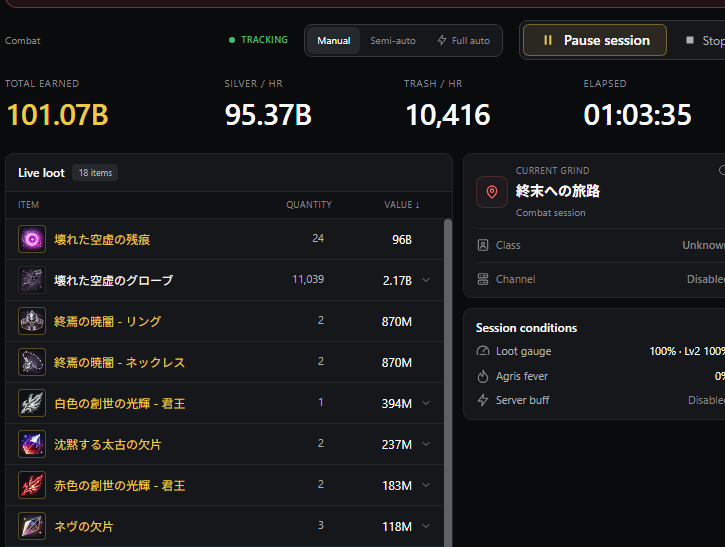Click the Server buff lightning icon
Screen dimensions: 725x547
(x=483, y=400)
